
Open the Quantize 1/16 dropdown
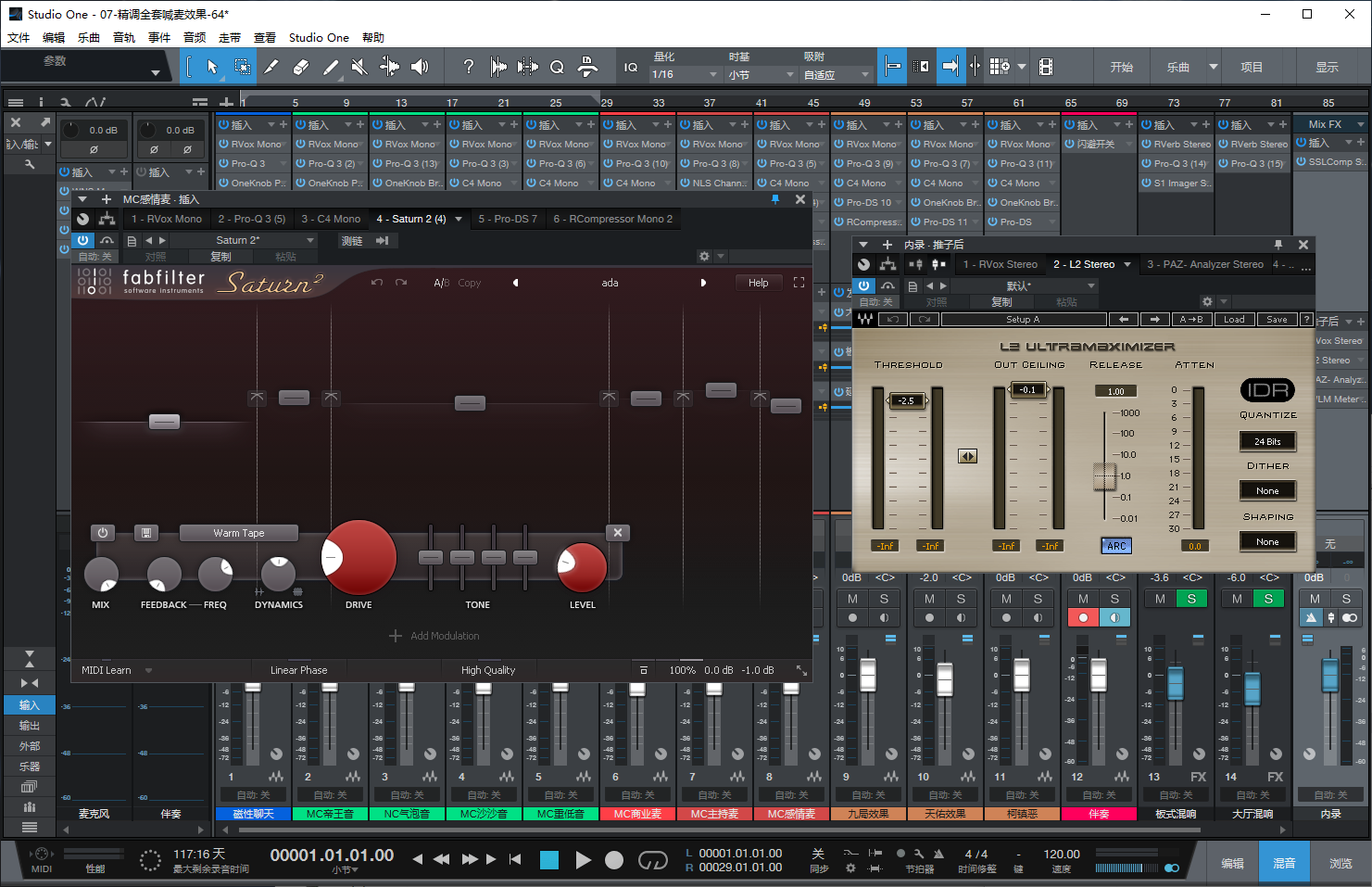pos(686,74)
